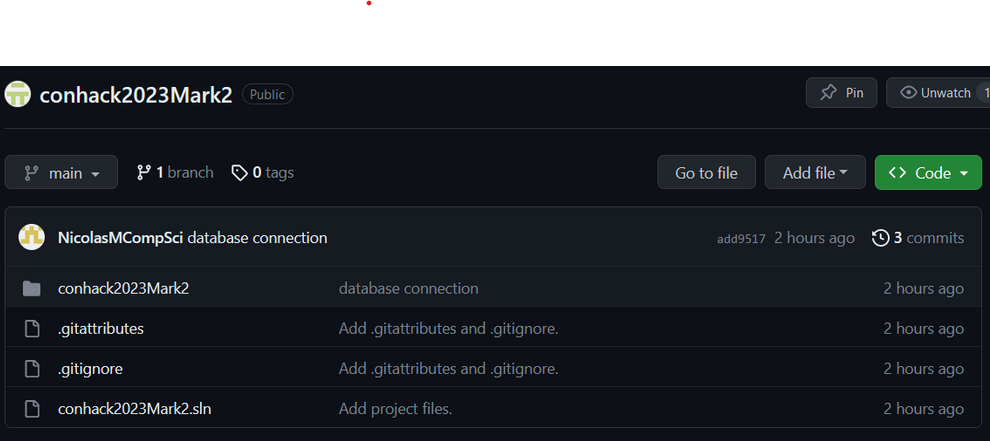990x441 pixels.
Task: Open the Add project files commit message
Action: tap(396, 409)
